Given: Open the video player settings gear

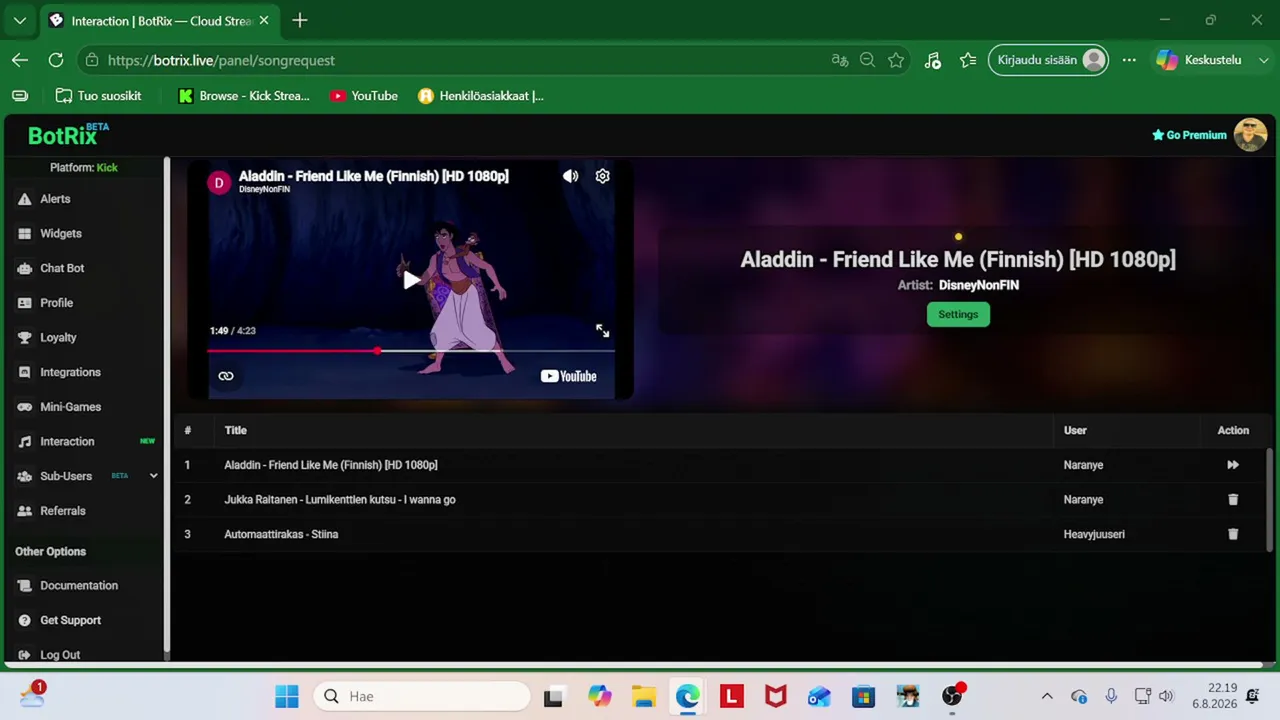Looking at the screenshot, I should pos(602,176).
